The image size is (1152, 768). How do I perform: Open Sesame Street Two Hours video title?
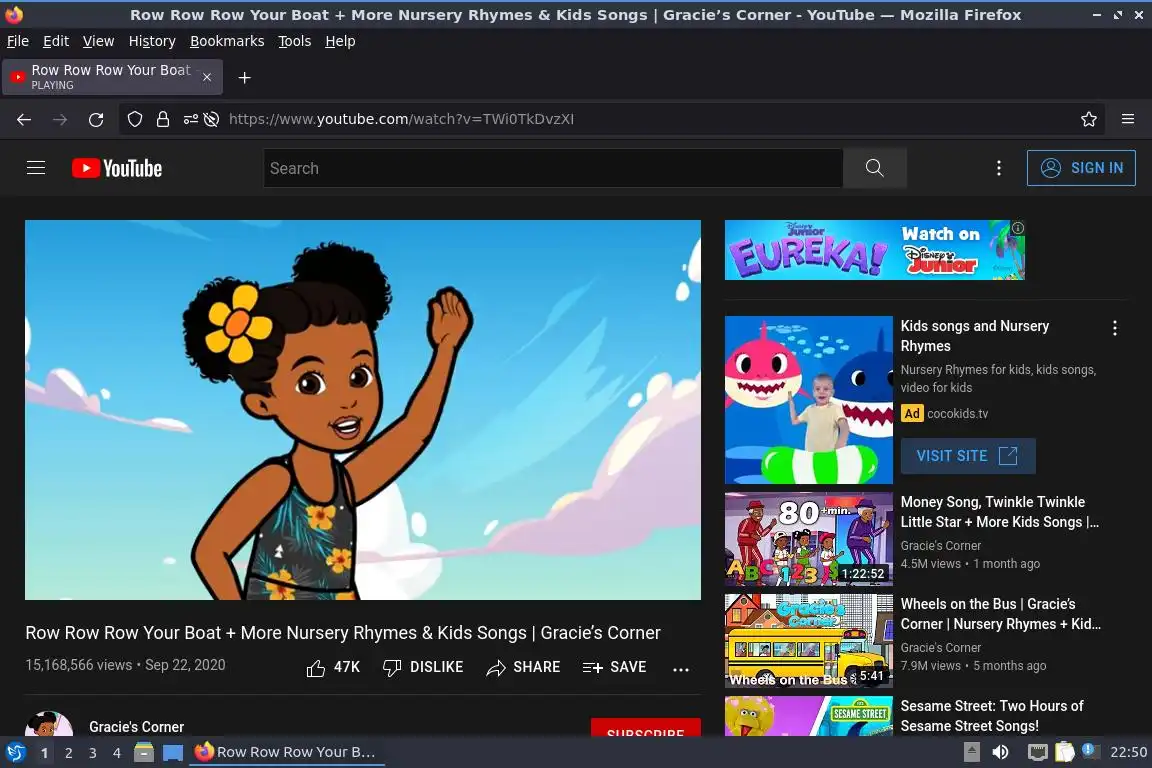(992, 716)
